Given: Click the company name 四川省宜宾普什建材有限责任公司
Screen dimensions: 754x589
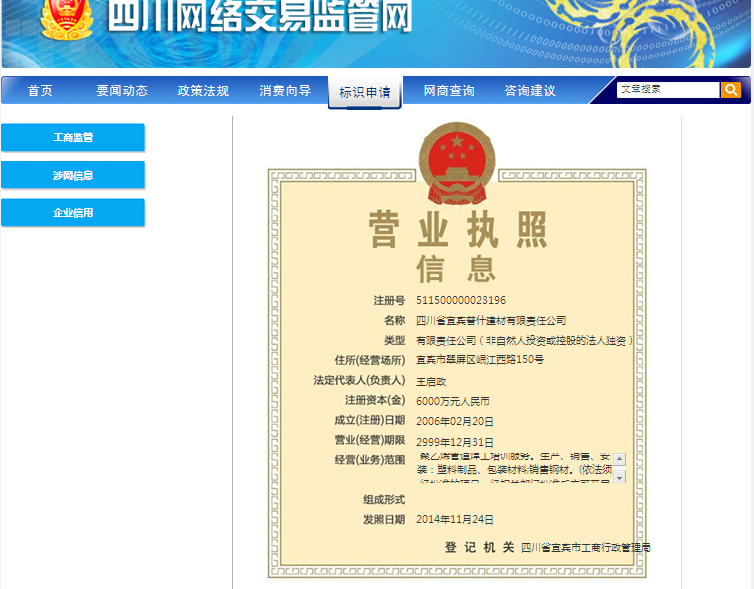Looking at the screenshot, I should point(491,321).
